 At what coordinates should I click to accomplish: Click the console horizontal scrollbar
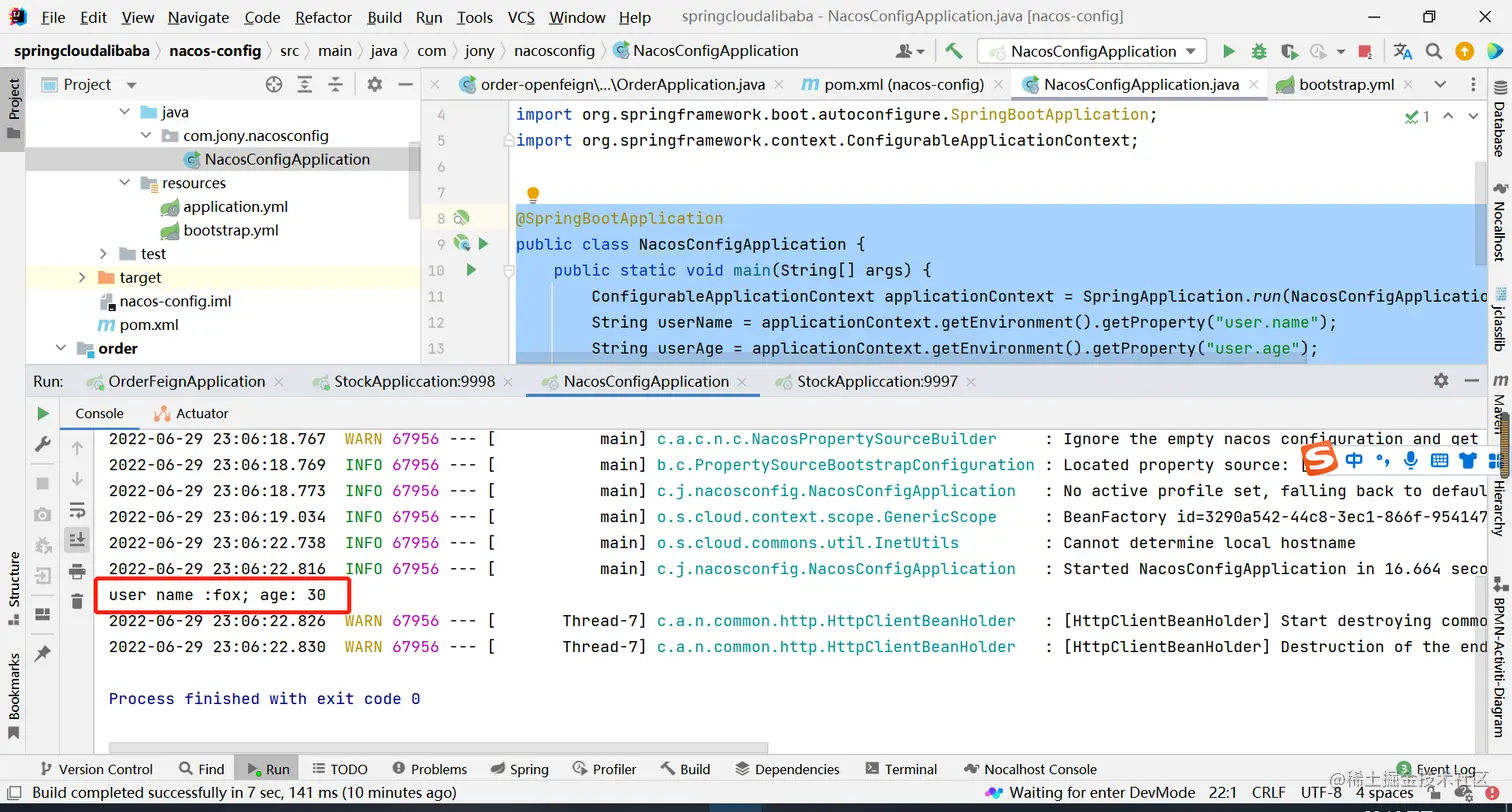coord(438,747)
